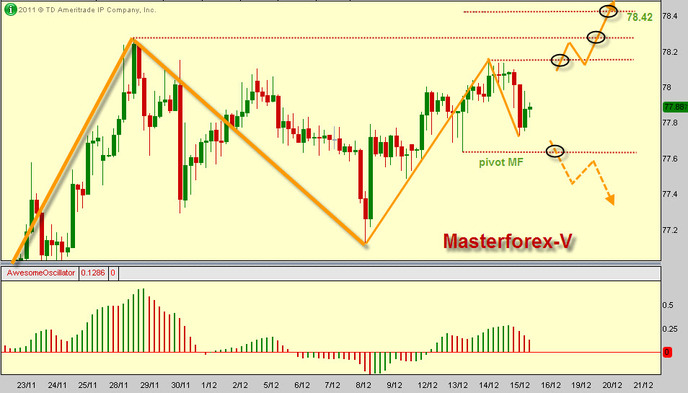Click the oval marker on pivot MF line
This screenshot has width=688, height=393.
pos(555,152)
